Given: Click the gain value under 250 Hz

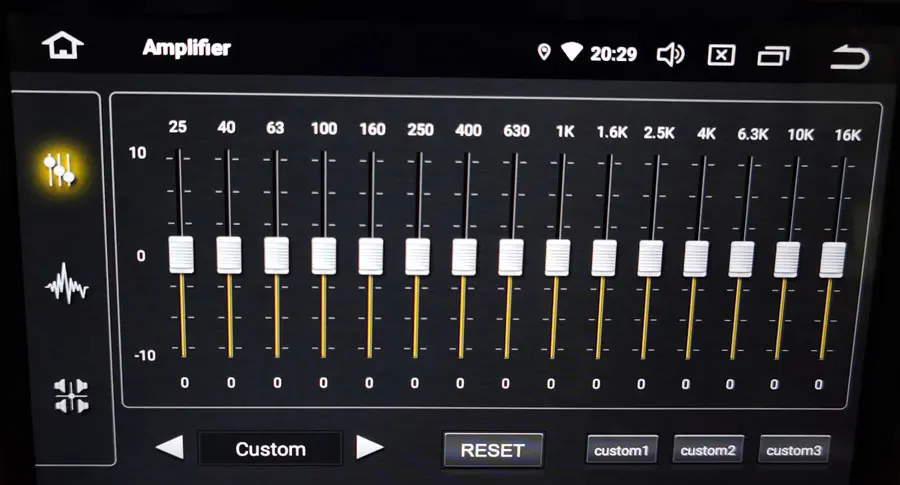Looking at the screenshot, I should pyautogui.click(x=414, y=383).
